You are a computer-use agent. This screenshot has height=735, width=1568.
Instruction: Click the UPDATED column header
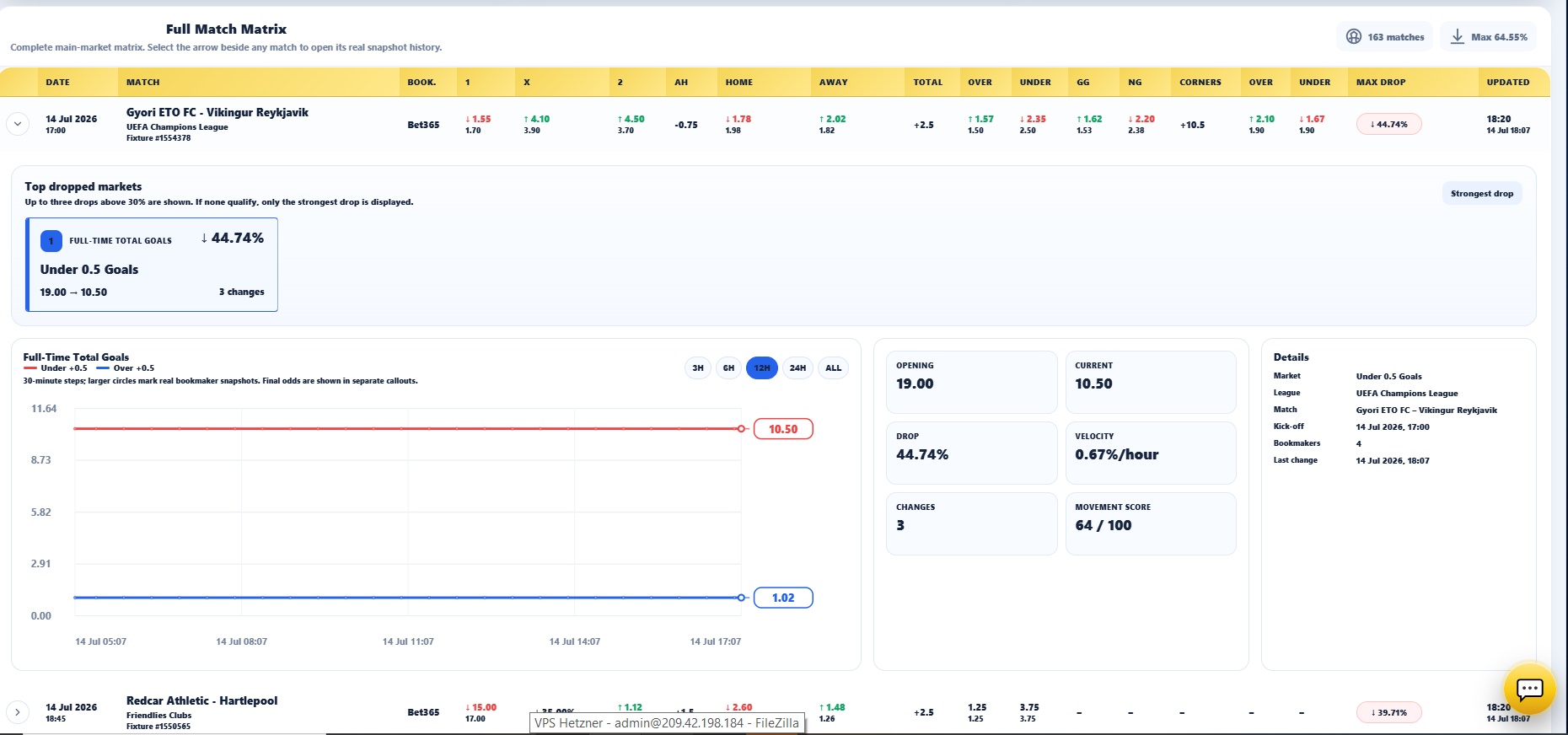(1507, 83)
